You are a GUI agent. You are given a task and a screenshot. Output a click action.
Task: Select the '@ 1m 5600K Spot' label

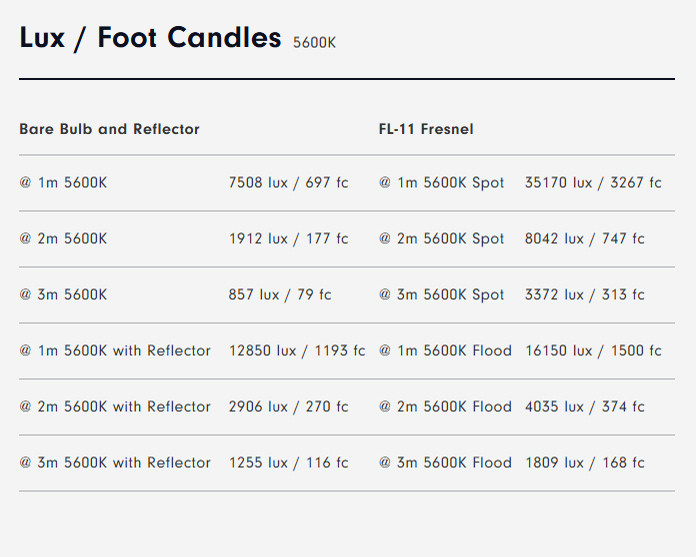pos(442,182)
